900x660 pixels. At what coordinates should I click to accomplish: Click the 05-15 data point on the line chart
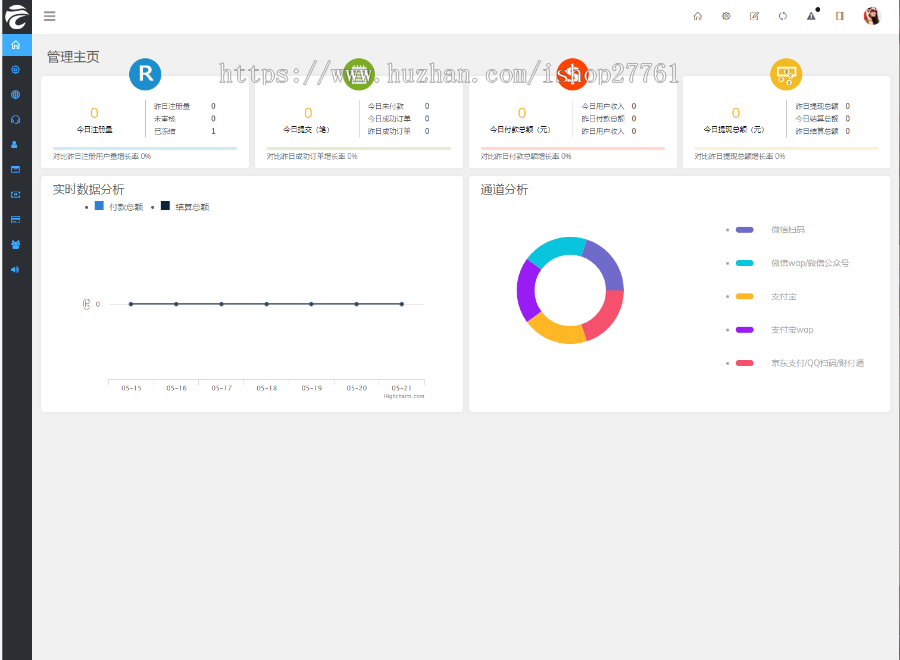tap(131, 304)
